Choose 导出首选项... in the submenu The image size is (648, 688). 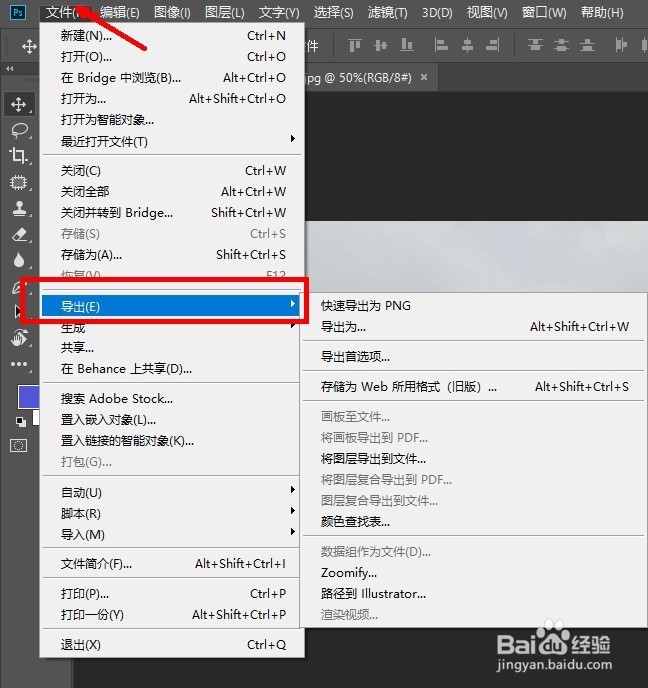coord(474,357)
